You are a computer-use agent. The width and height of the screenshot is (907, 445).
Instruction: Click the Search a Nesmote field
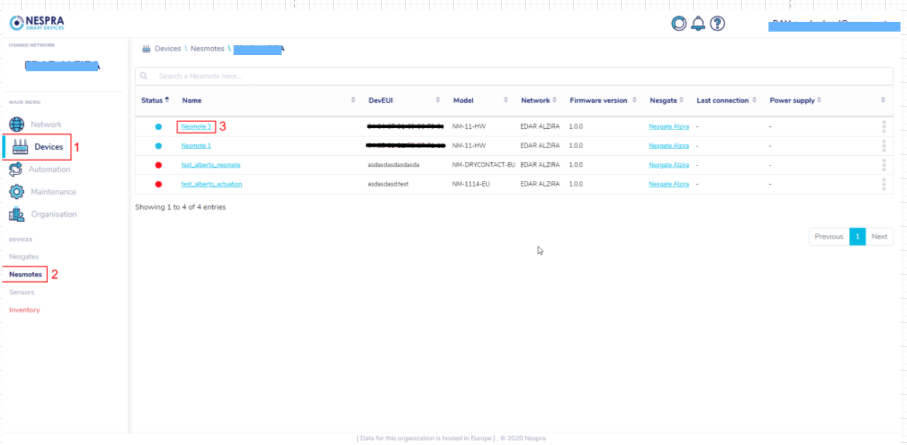514,76
